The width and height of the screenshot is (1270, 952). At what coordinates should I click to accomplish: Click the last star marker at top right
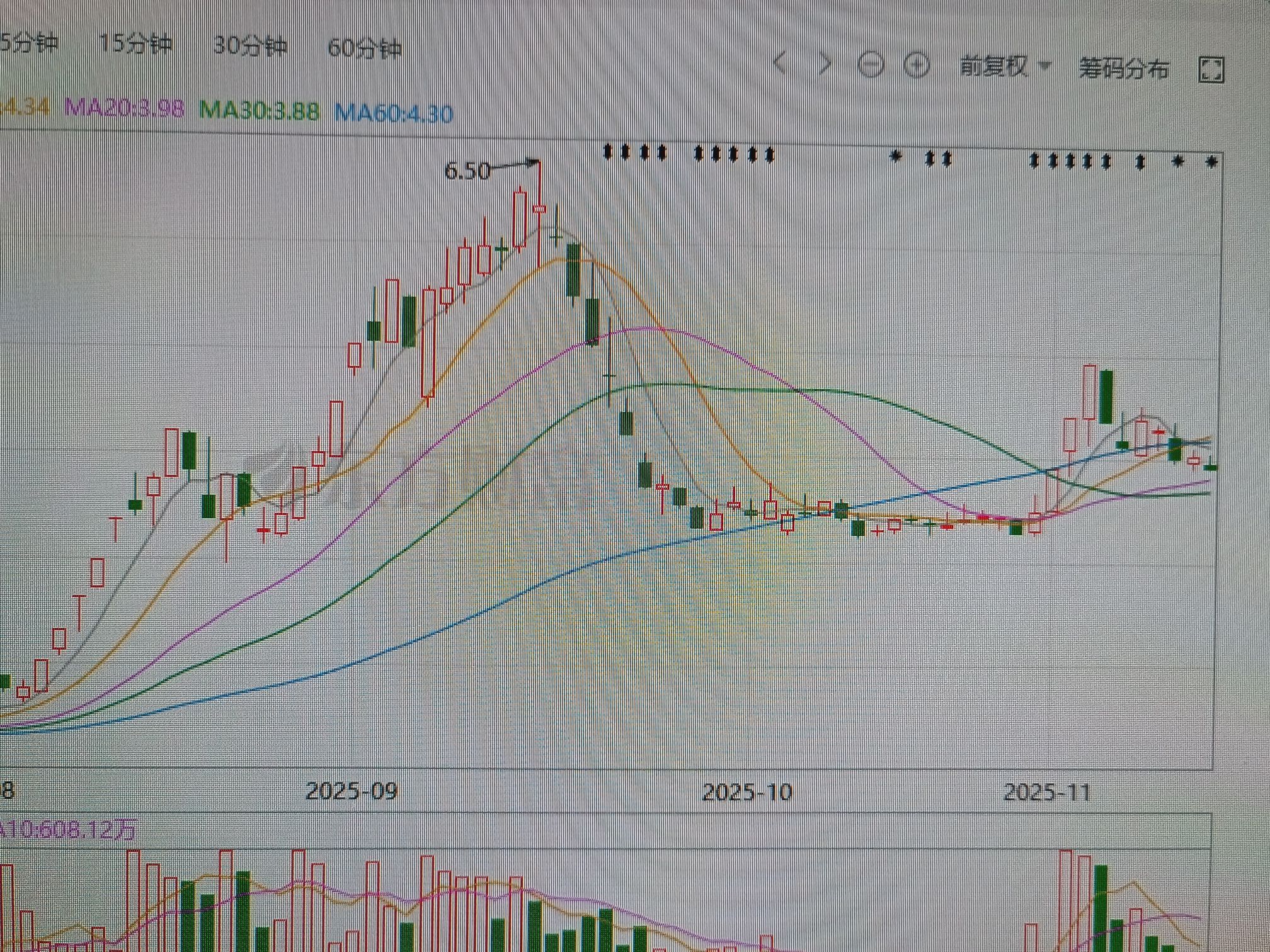tap(1211, 162)
